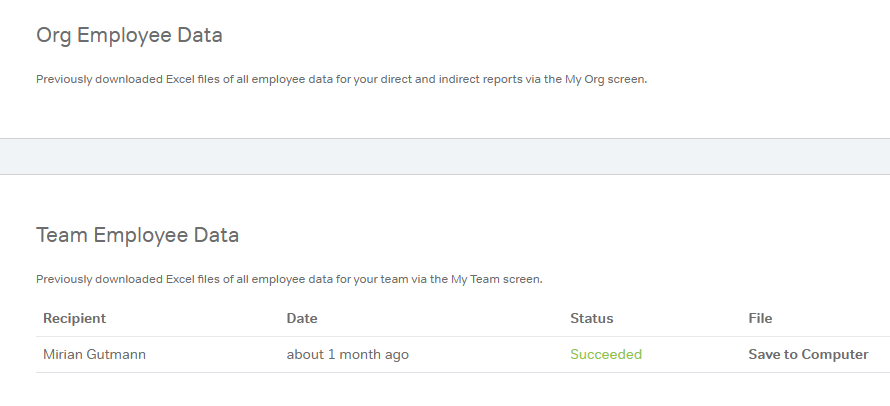The image size is (890, 406).
Task: Select the Mirian Gutmann recipient cell
Action: point(95,354)
